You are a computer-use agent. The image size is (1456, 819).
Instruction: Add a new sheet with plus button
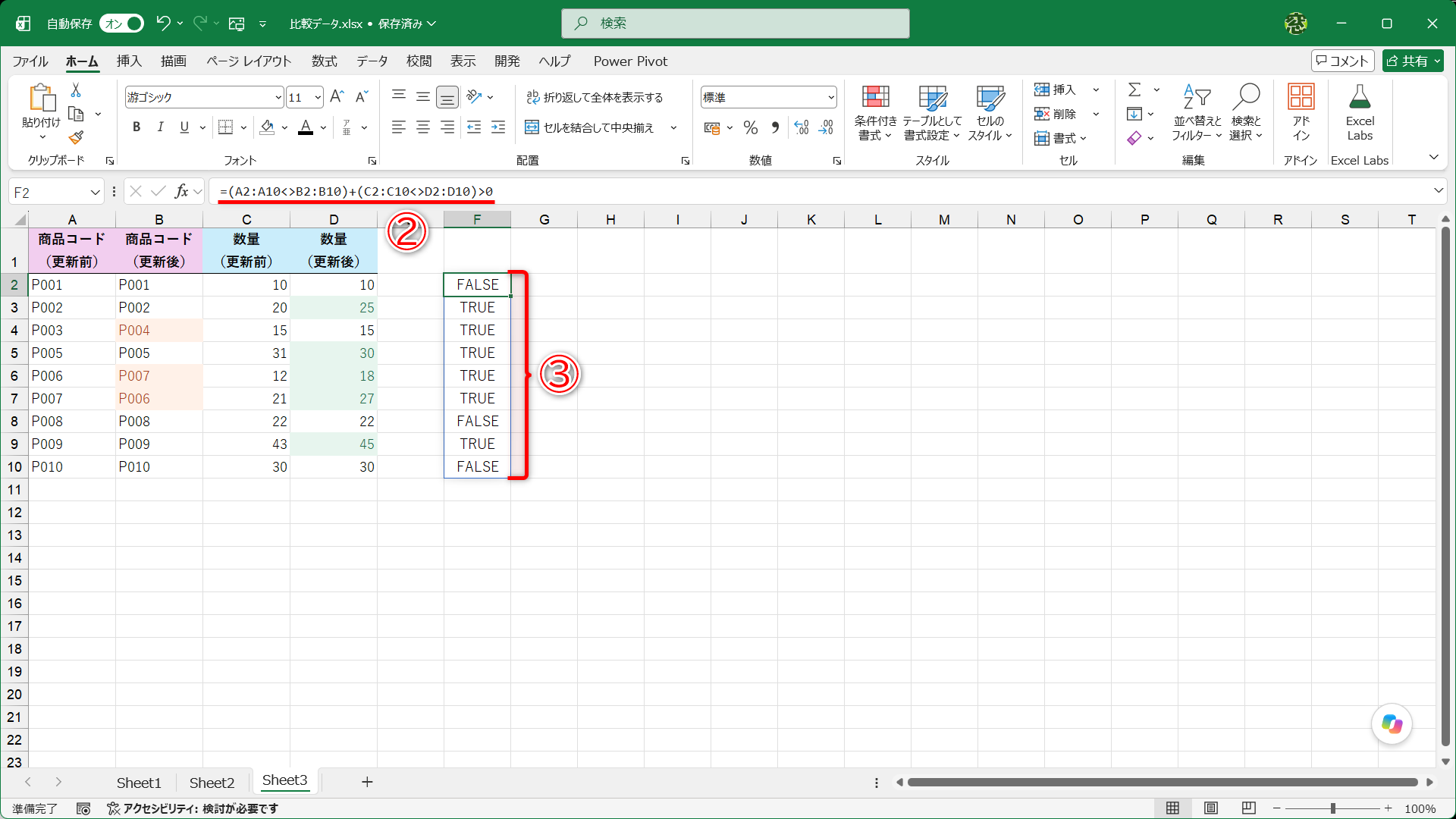[367, 782]
